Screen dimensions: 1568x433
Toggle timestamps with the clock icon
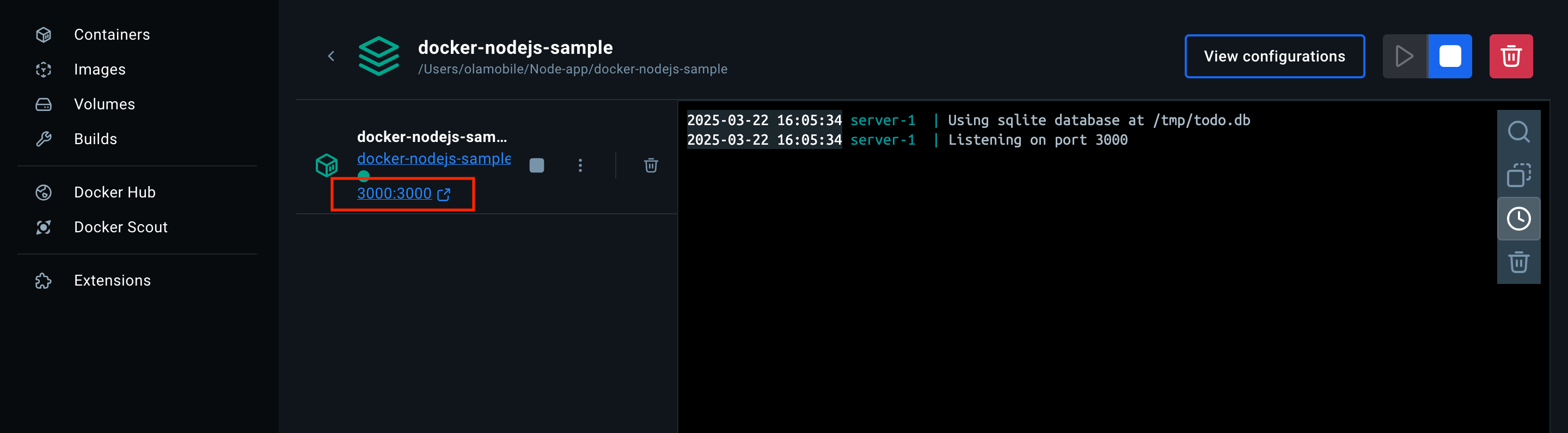[1518, 219]
